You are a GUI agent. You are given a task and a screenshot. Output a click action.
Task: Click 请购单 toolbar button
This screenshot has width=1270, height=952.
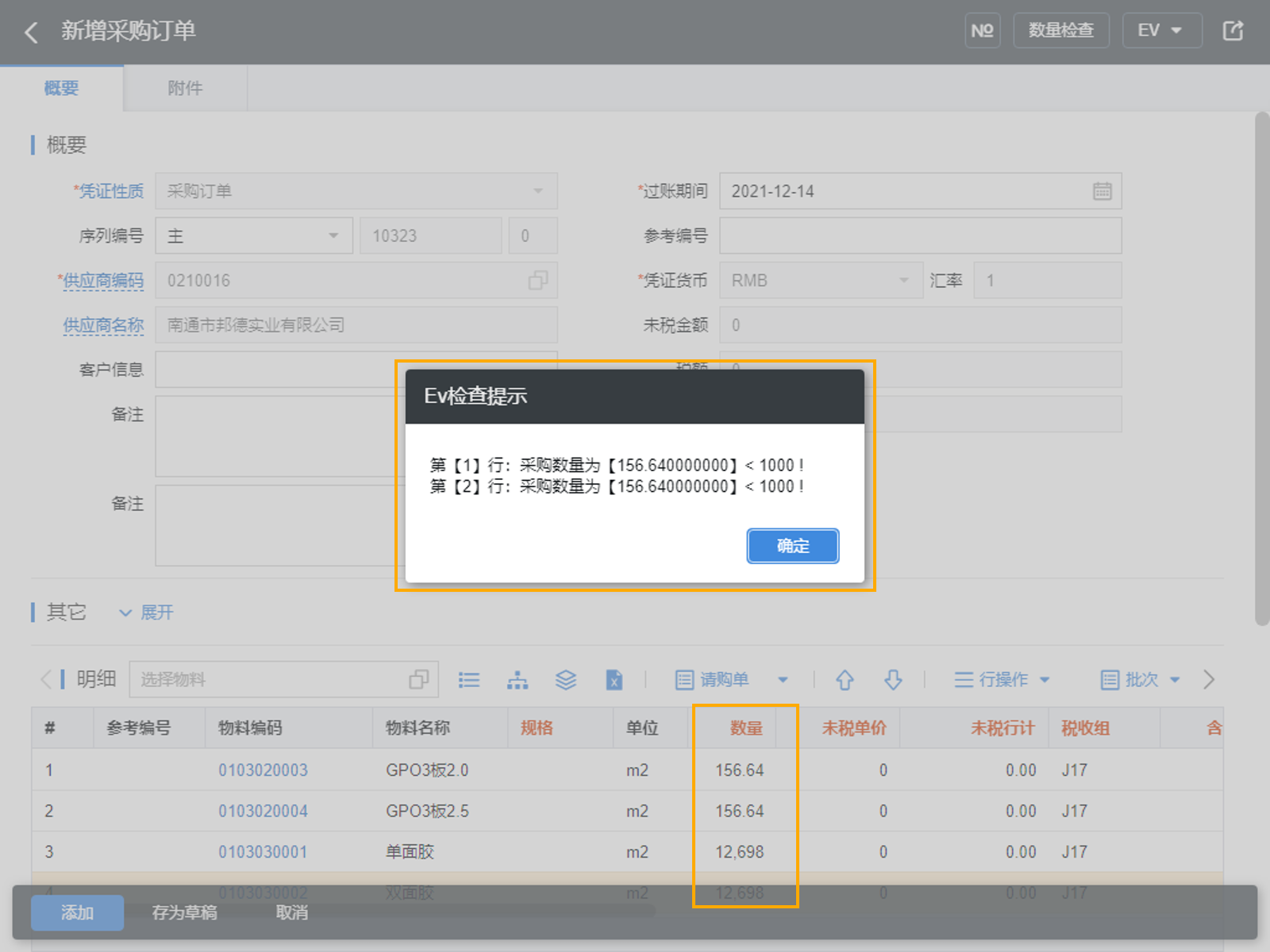(712, 680)
